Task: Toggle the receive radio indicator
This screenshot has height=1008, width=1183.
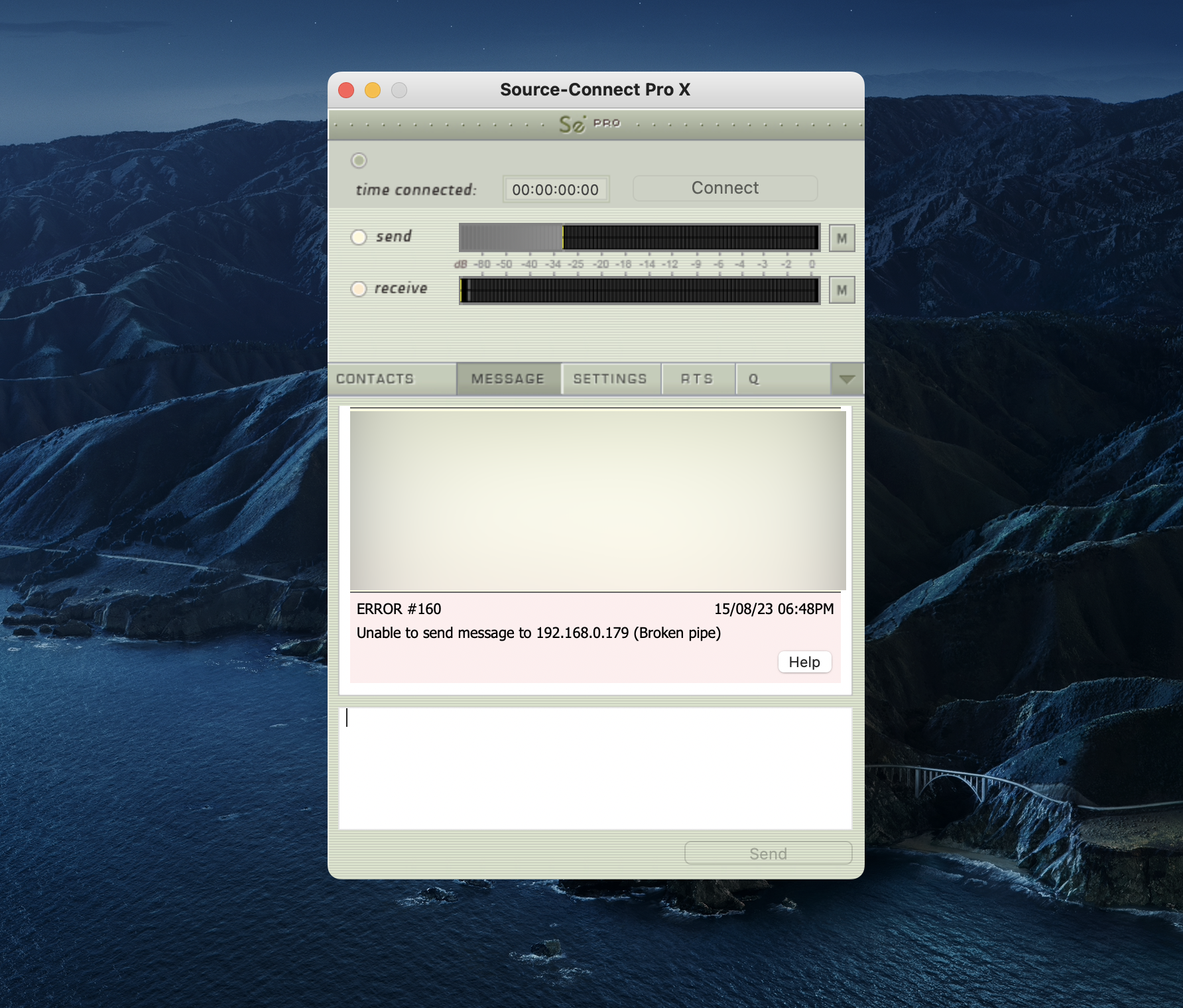Action: point(359,288)
